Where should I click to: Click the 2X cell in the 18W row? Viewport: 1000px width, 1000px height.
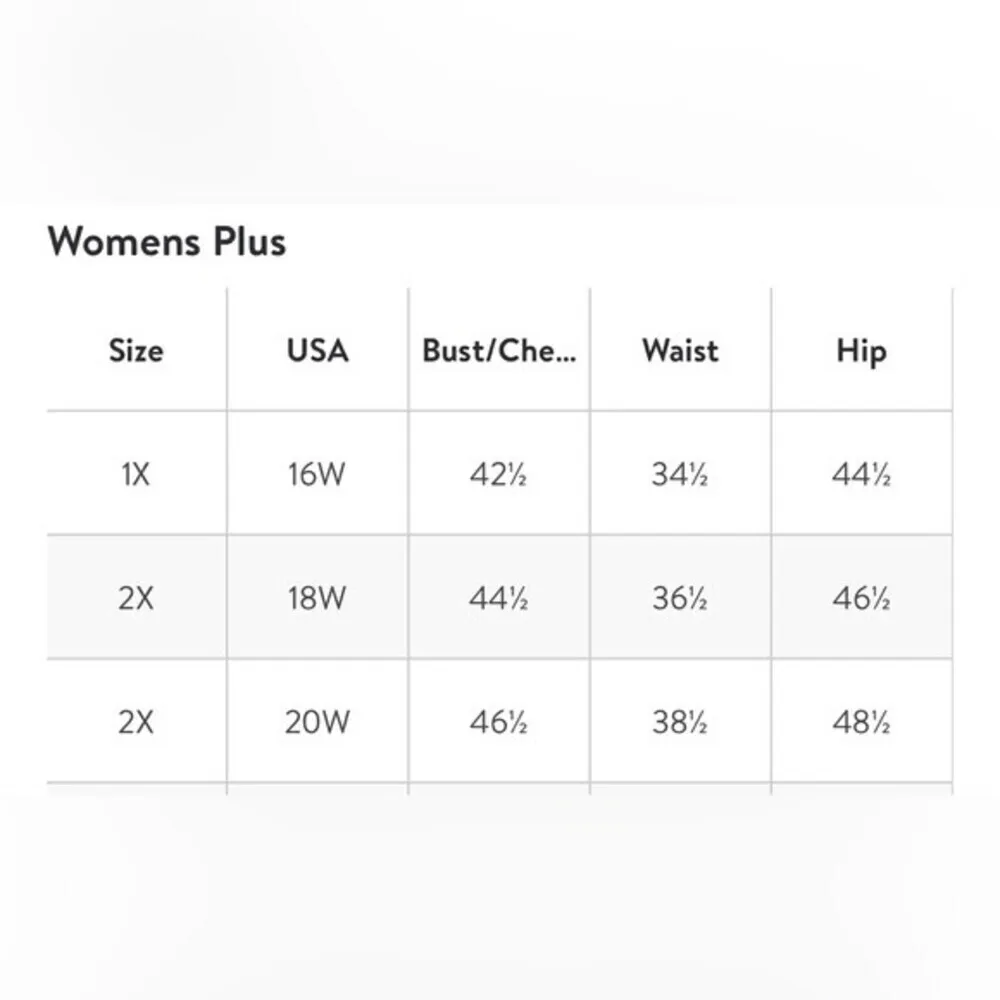136,598
